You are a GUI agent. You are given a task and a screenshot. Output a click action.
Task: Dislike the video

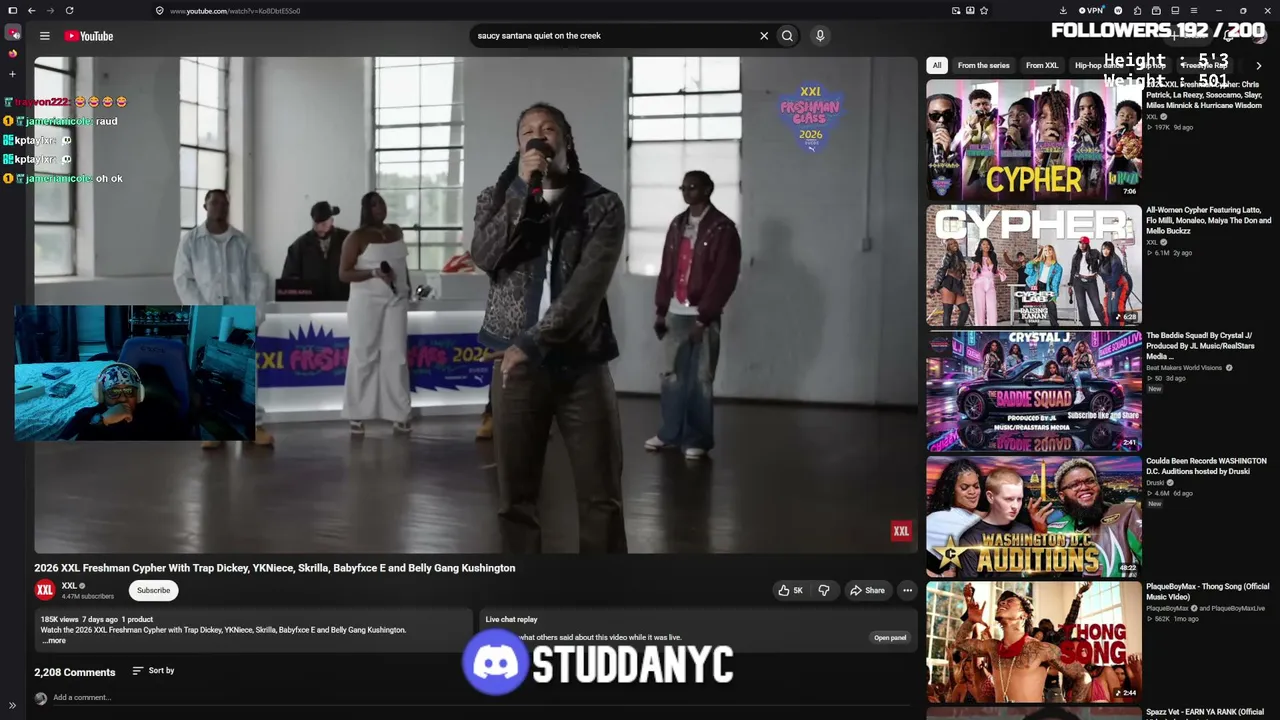point(824,590)
